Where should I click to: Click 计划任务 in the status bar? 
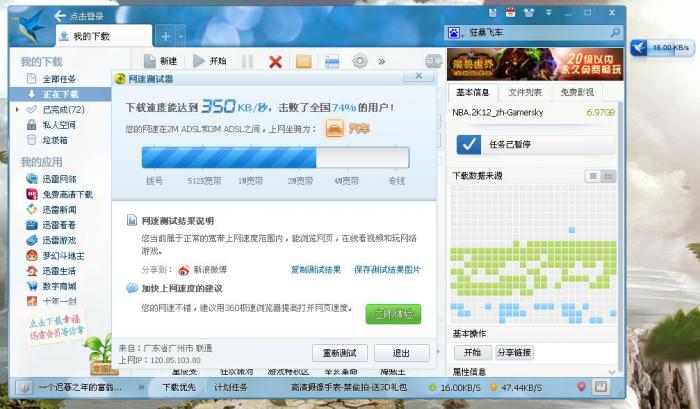pyautogui.click(x=230, y=387)
